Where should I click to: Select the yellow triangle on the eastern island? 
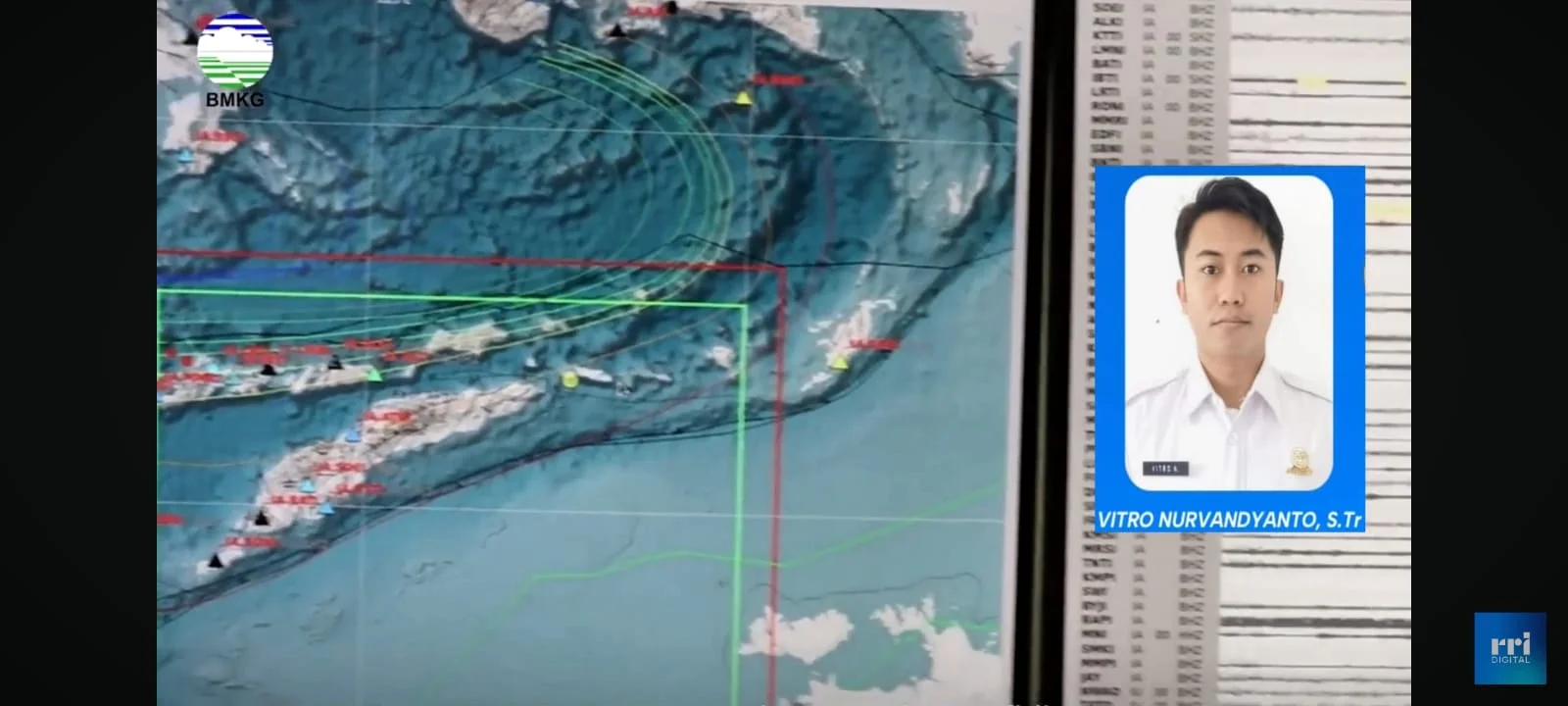tap(839, 362)
